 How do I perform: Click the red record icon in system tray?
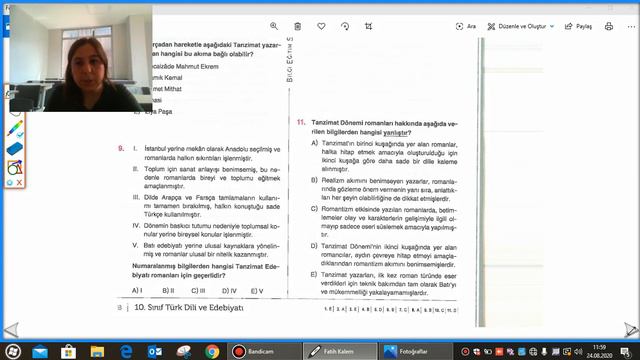point(465,351)
